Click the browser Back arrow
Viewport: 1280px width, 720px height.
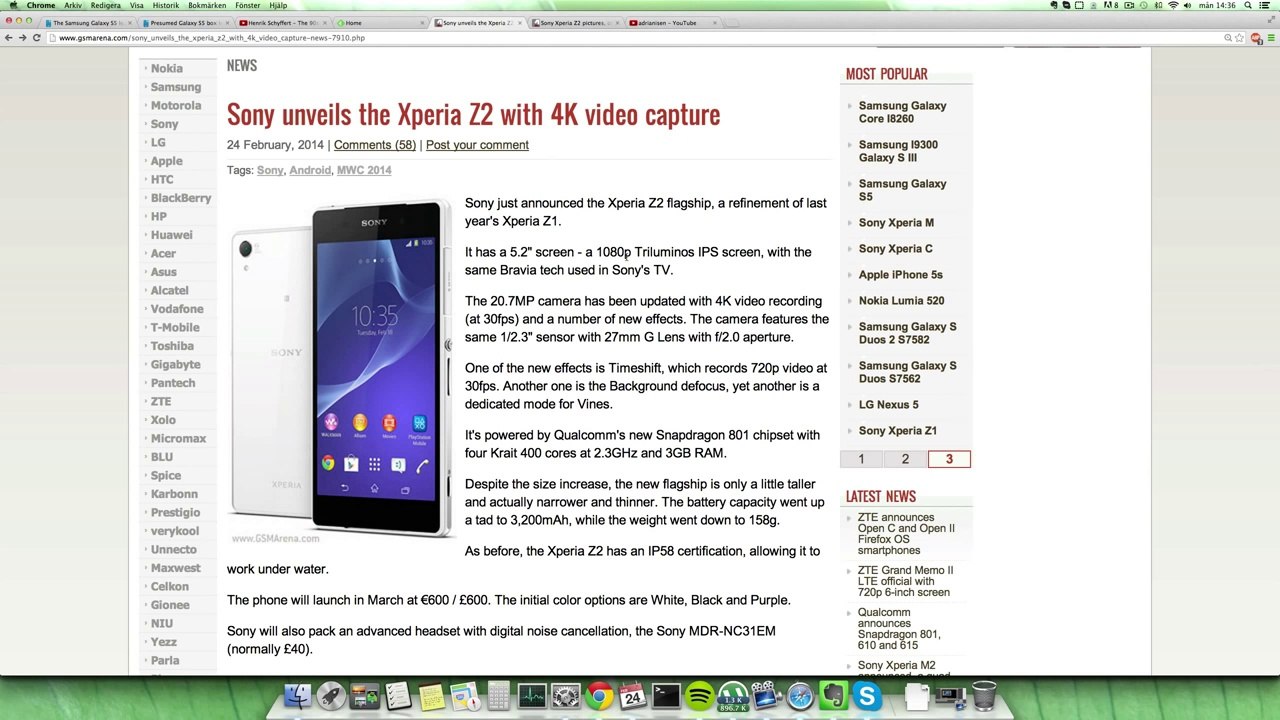(x=9, y=38)
